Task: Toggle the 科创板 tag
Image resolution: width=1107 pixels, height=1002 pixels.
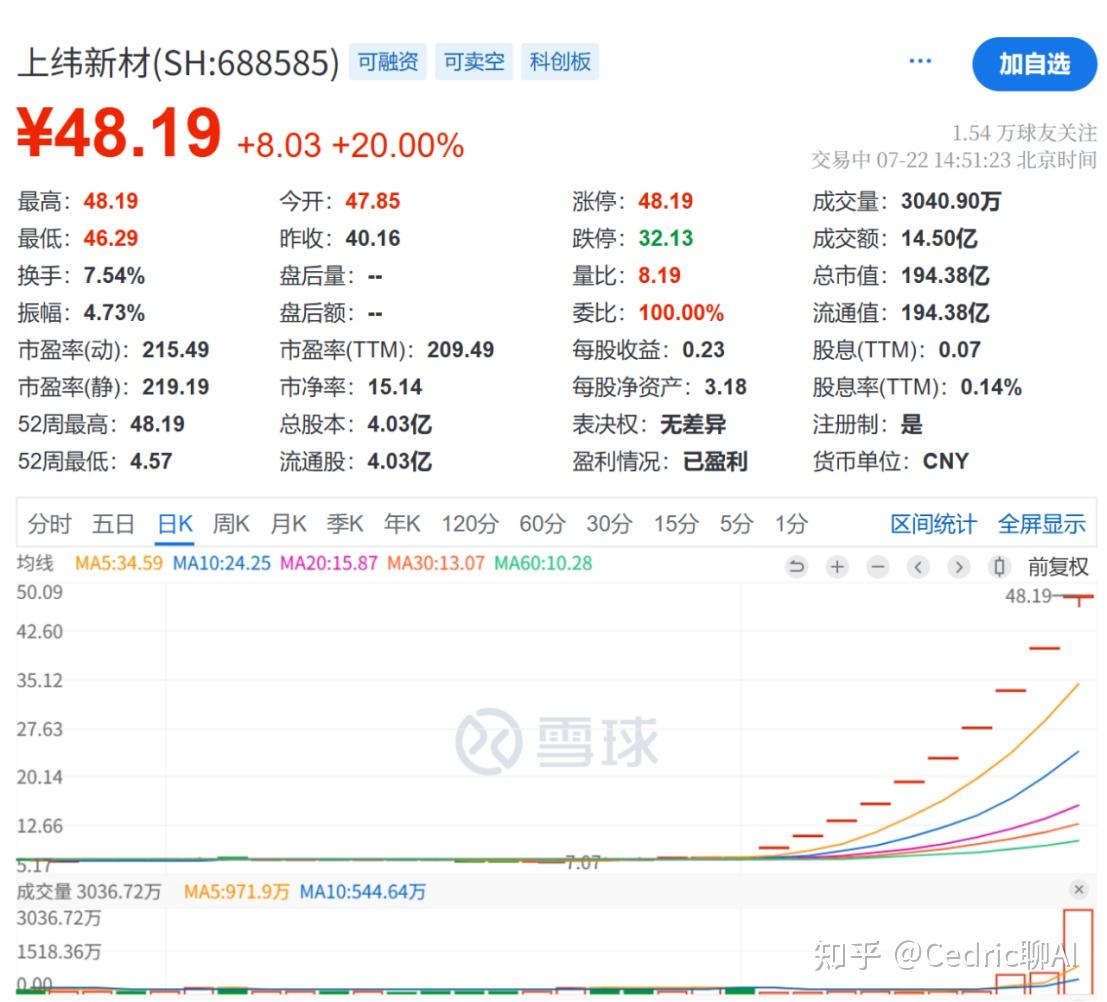Action: tap(560, 61)
